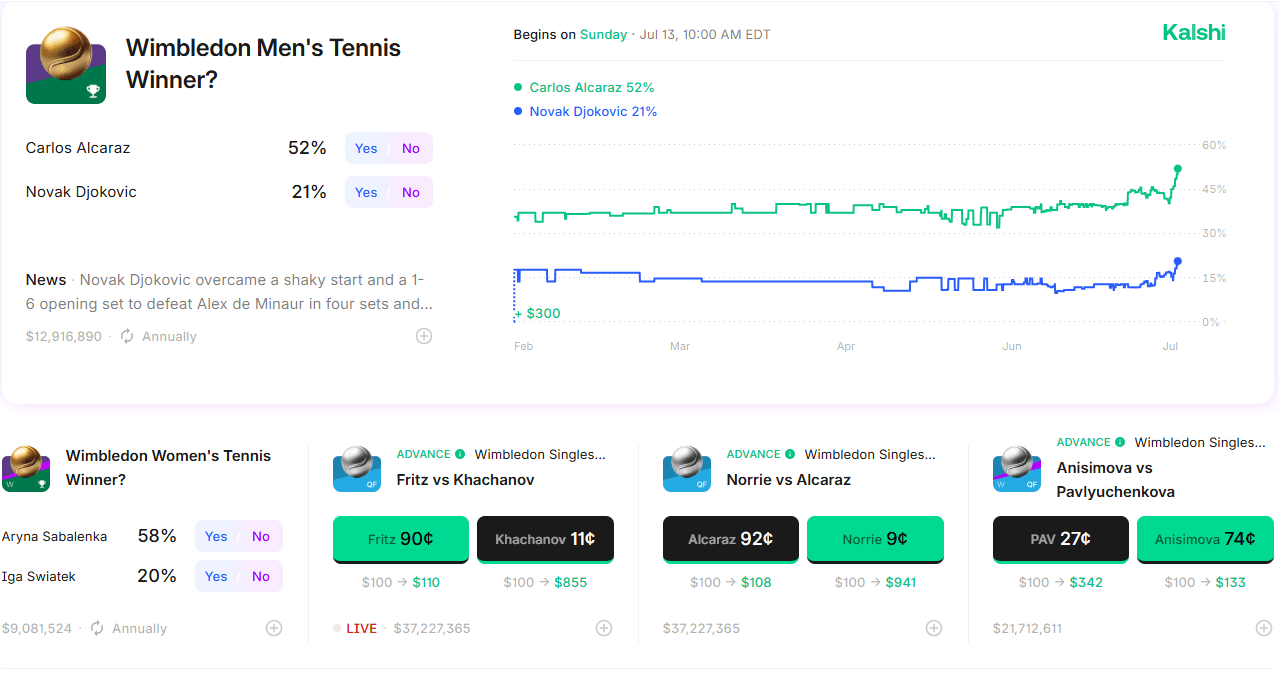Choose the Anisimova 74¢ option
This screenshot has width=1279, height=673.
click(x=1205, y=539)
